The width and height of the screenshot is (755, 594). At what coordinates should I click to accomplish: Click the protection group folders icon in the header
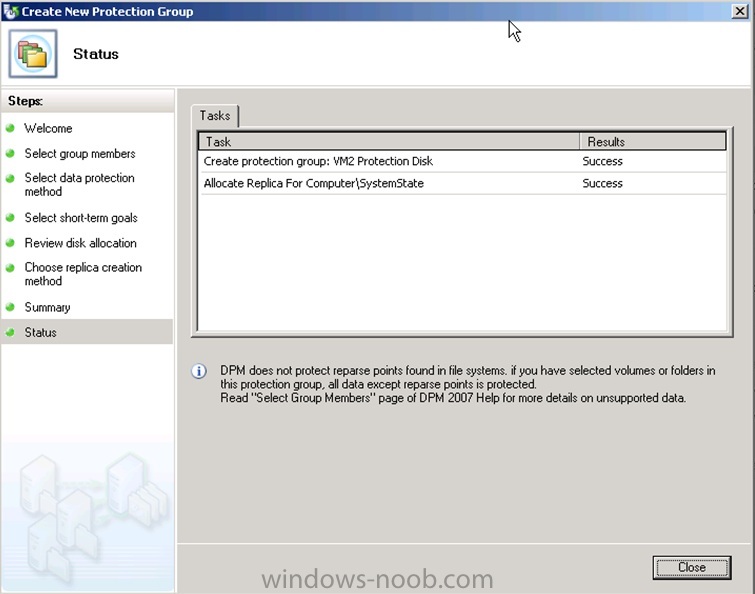(x=33, y=54)
